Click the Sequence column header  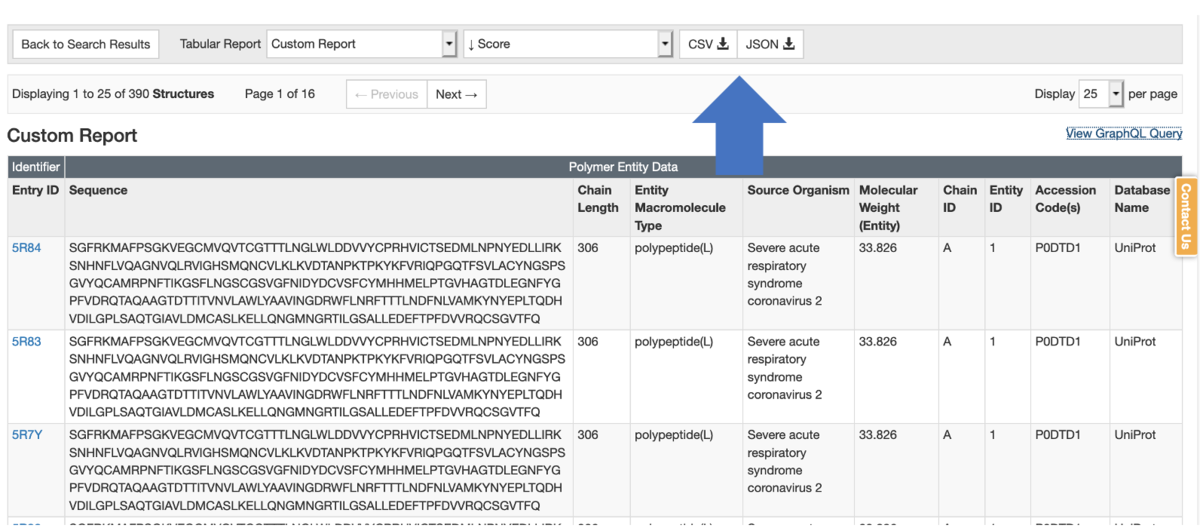click(x=98, y=190)
